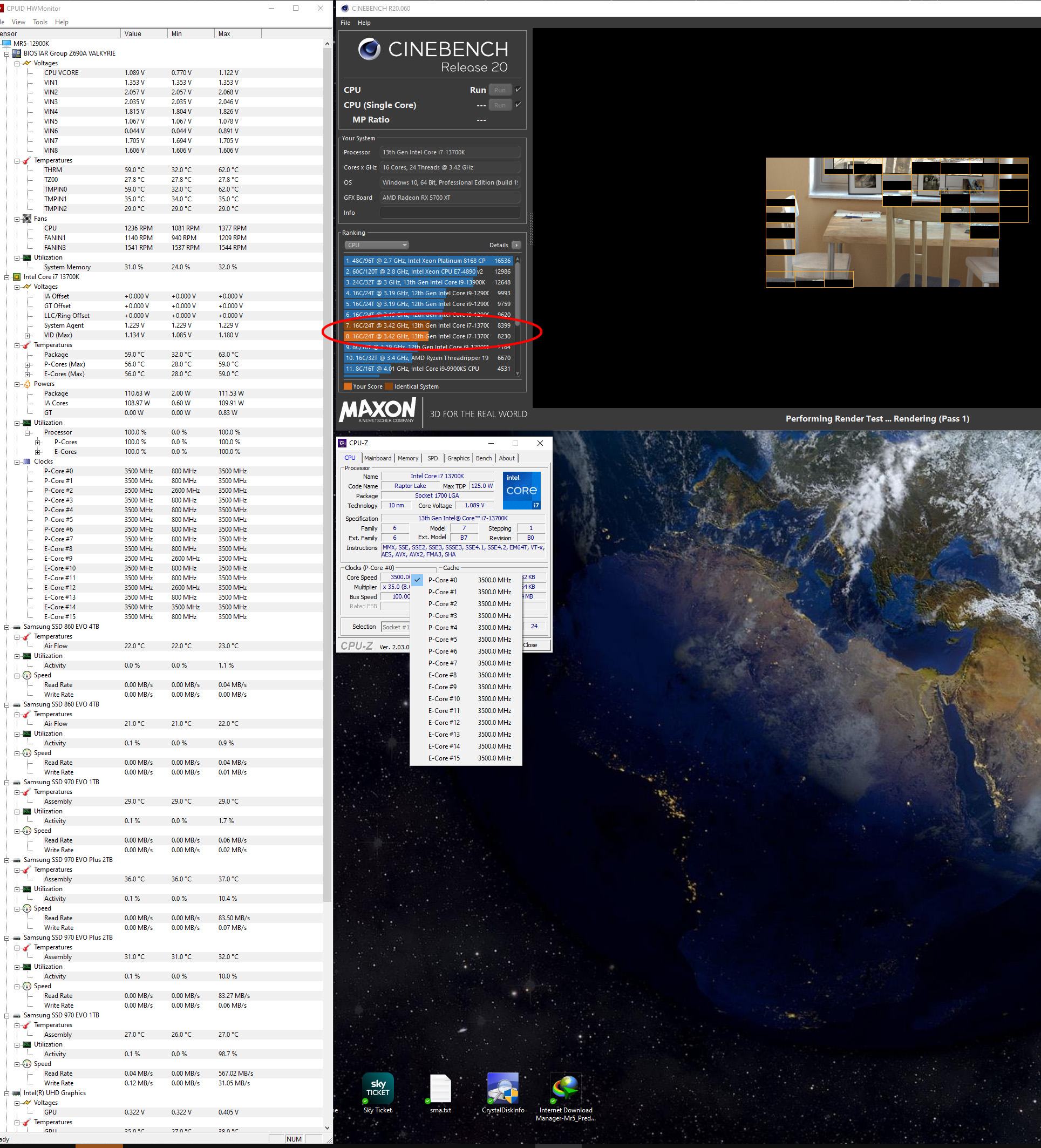Click the Clocks icon in HWMonitor tree
1041x1148 pixels.
click(x=27, y=462)
